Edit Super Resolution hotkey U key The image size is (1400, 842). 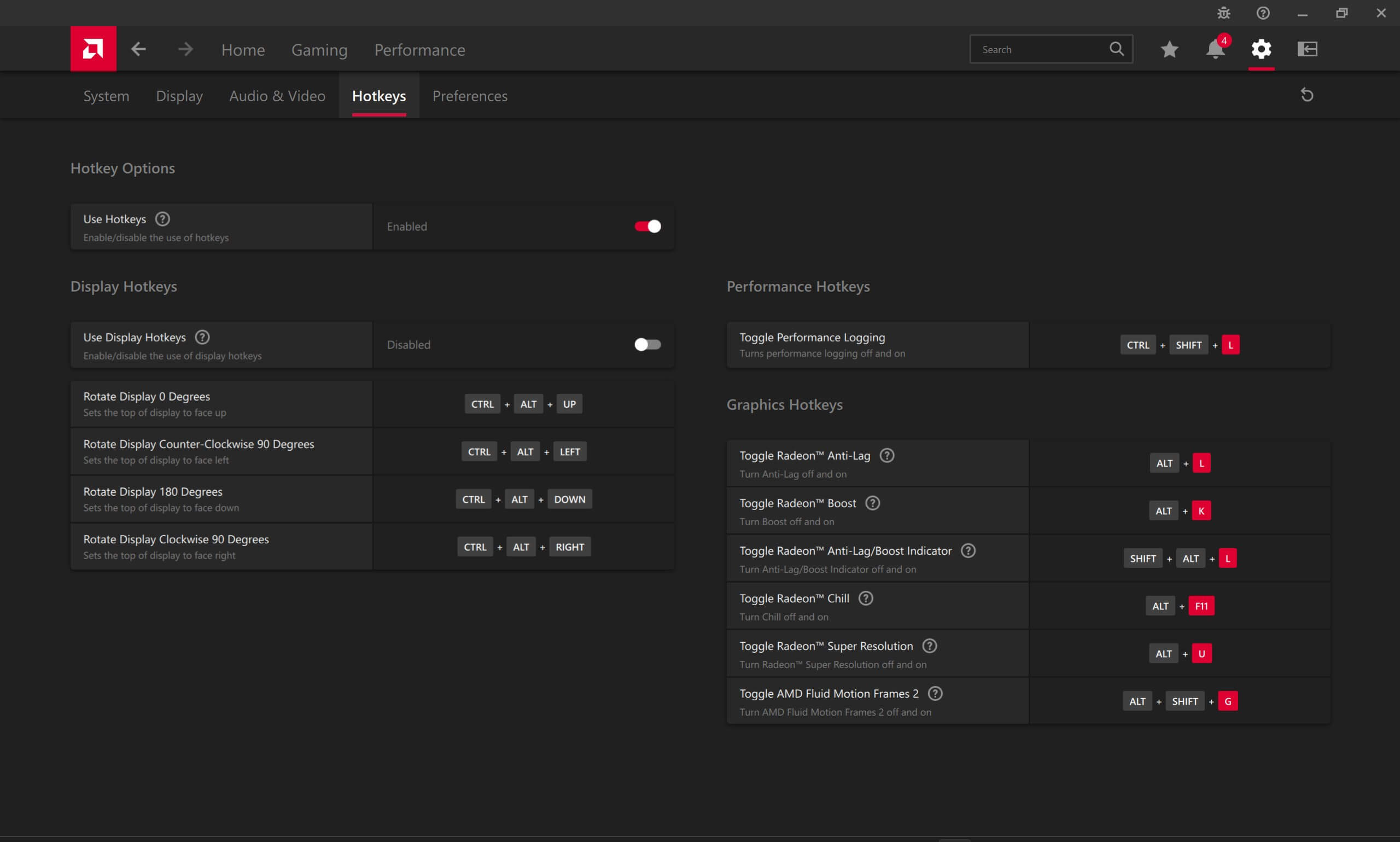pos(1201,654)
